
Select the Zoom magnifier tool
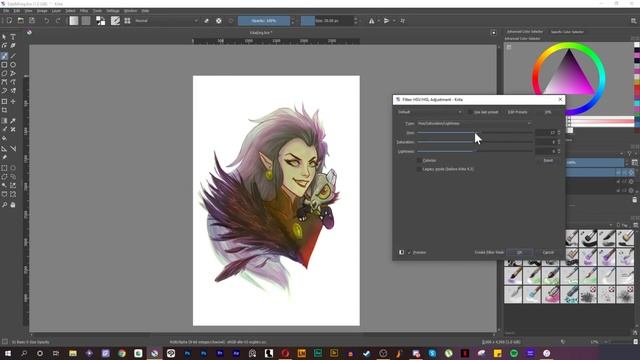tap(4, 204)
